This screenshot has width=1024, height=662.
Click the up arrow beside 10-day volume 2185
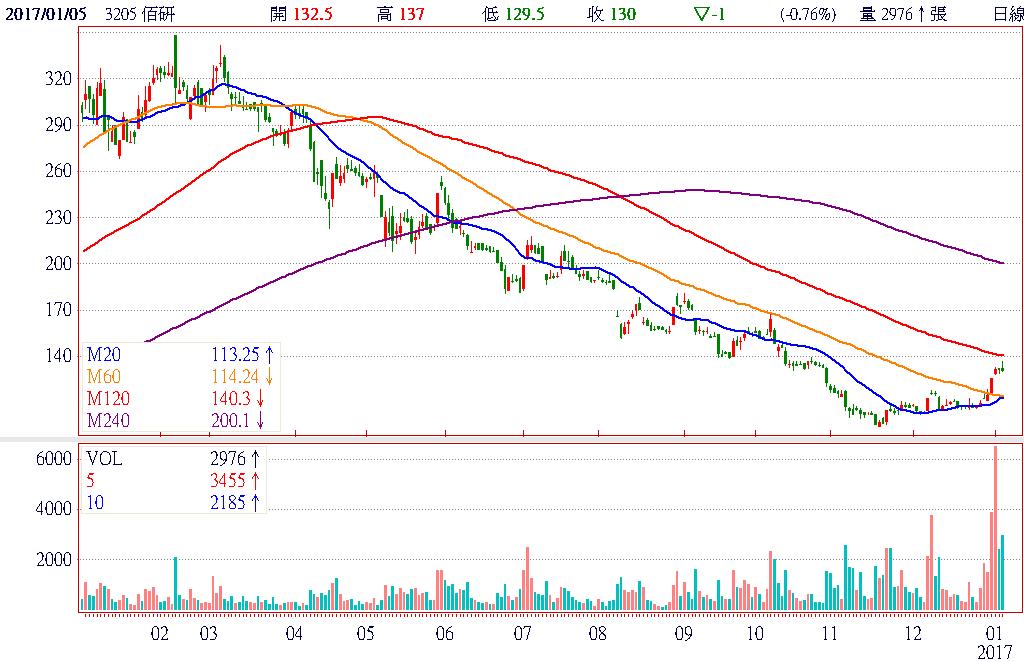click(x=255, y=502)
